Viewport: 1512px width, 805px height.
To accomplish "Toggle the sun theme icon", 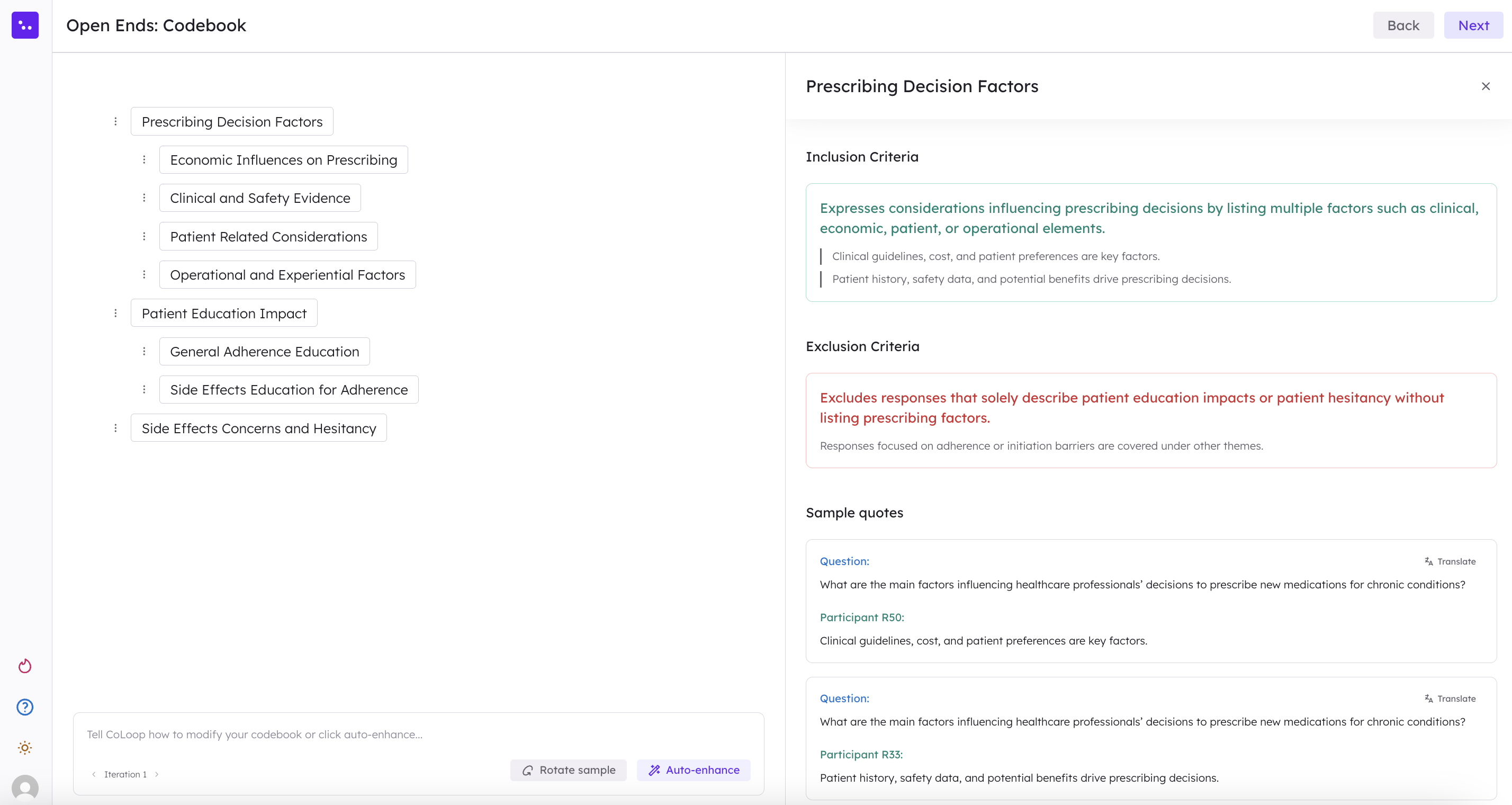I will [25, 747].
